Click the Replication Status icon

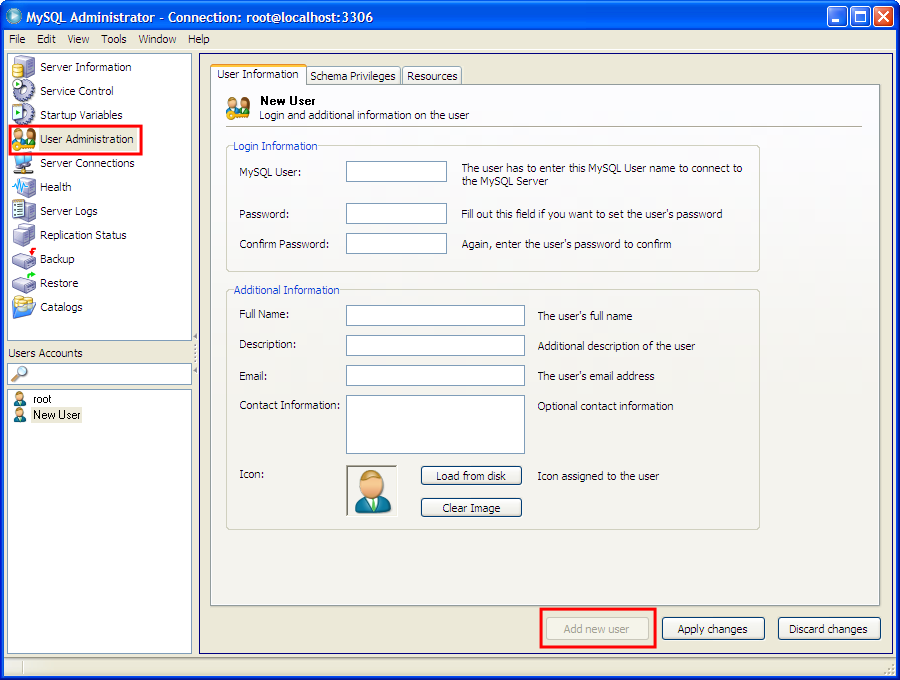click(24, 235)
